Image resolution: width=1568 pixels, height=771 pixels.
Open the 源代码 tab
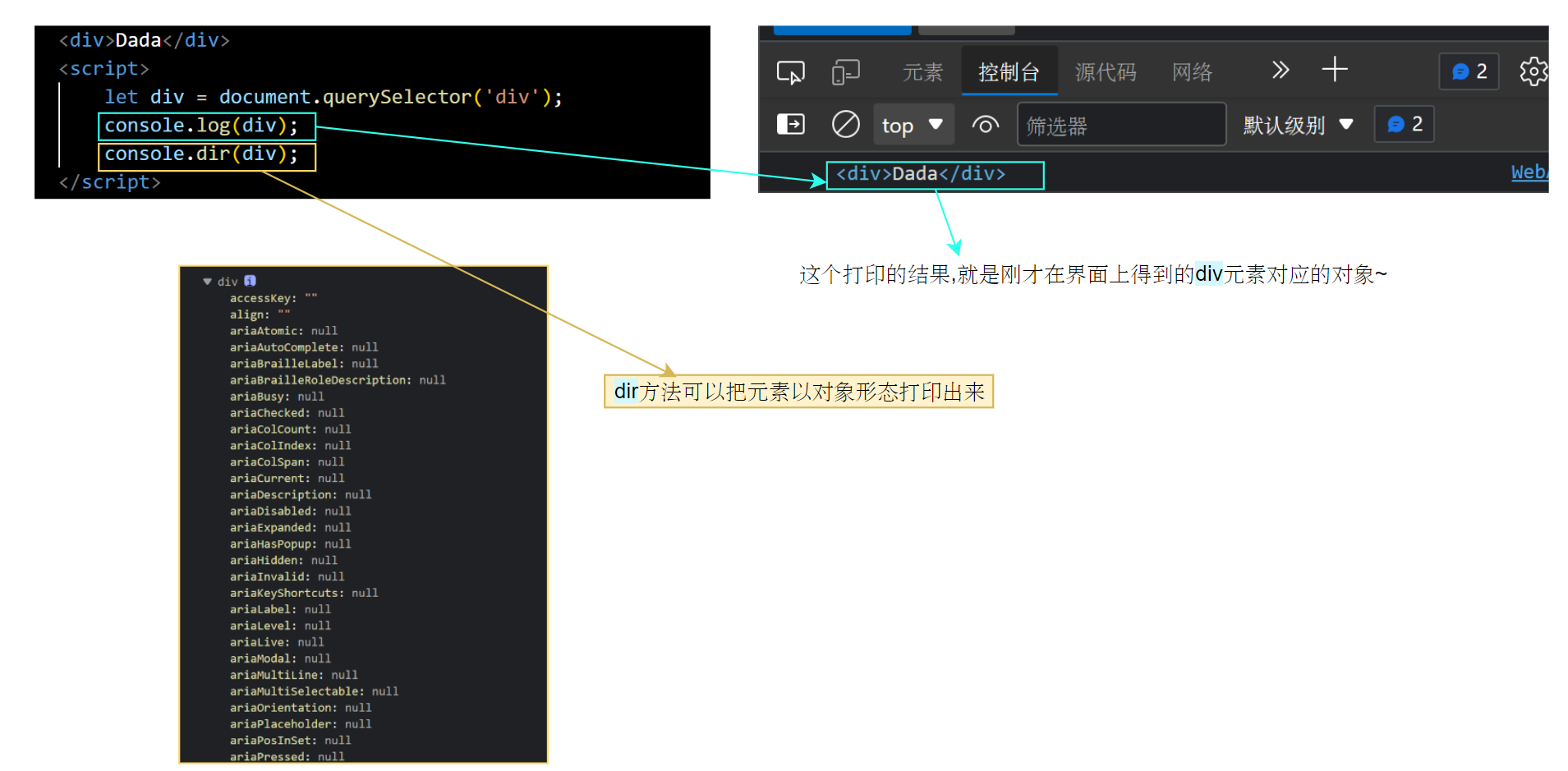pos(1106,72)
